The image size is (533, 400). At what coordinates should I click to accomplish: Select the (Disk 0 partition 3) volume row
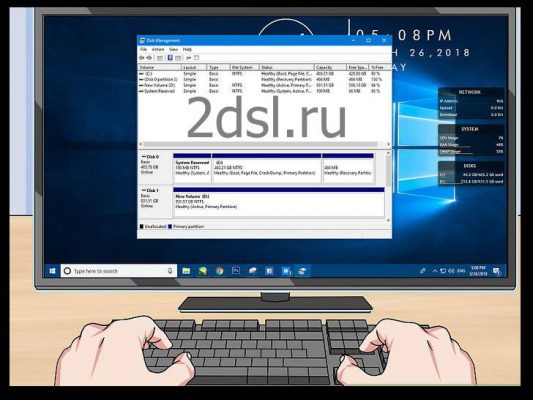coord(262,80)
